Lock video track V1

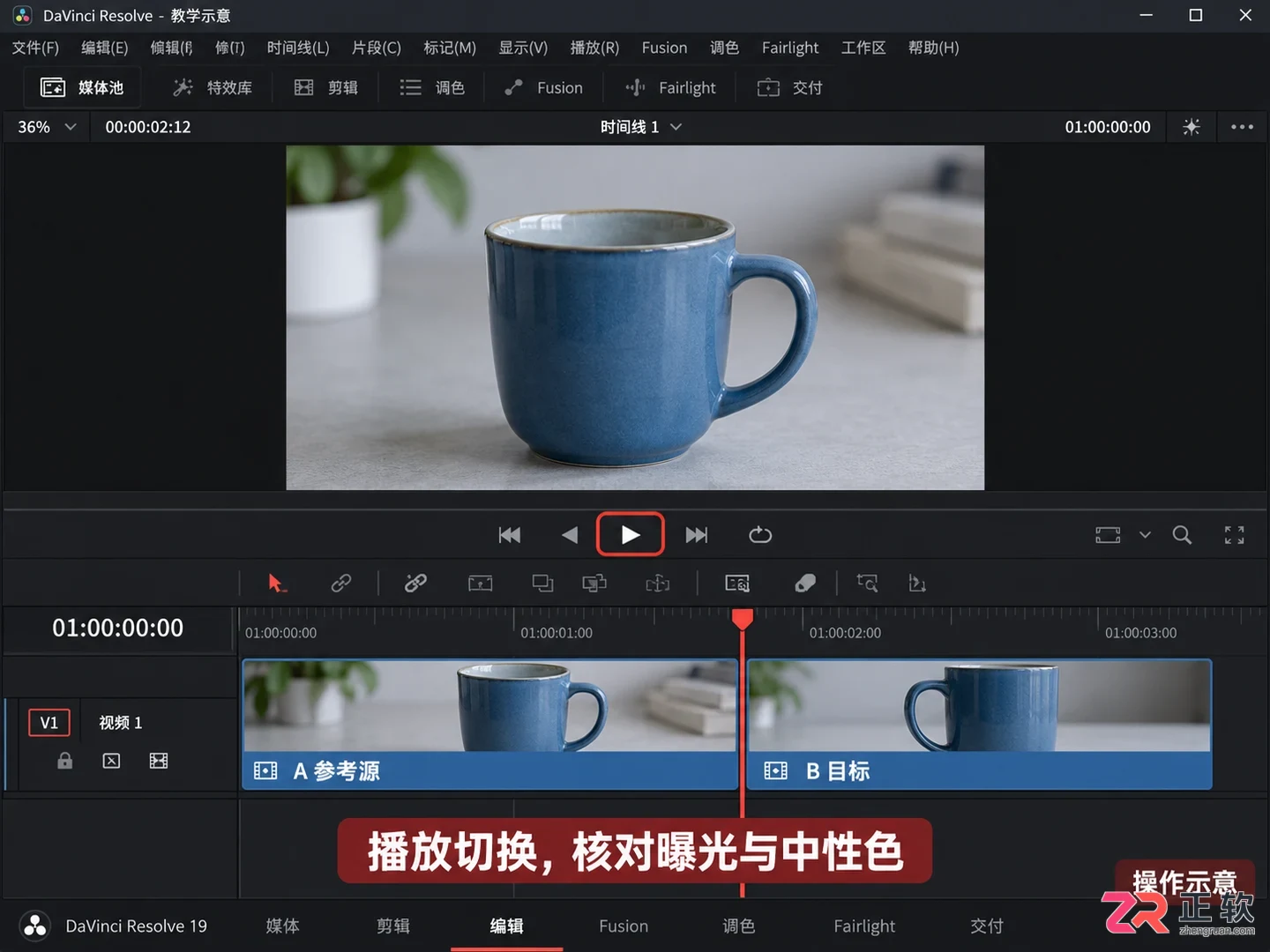tap(65, 761)
